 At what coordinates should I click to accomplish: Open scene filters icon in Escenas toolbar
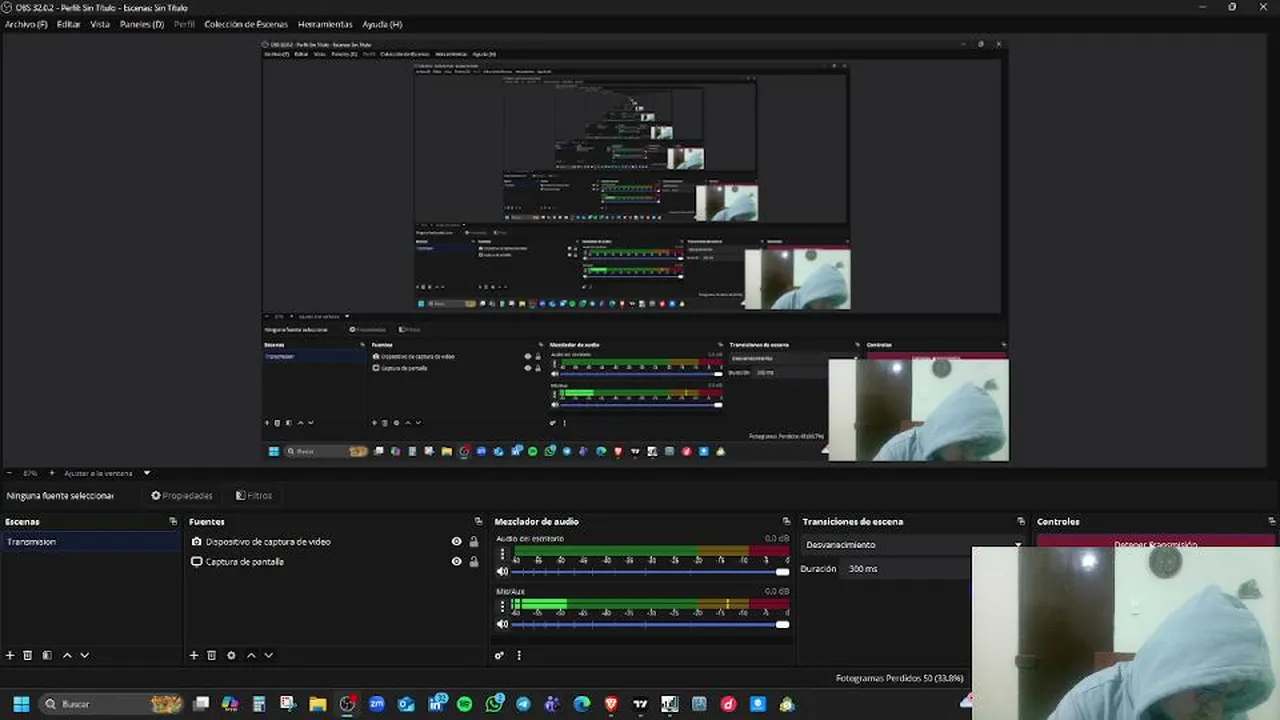click(47, 655)
